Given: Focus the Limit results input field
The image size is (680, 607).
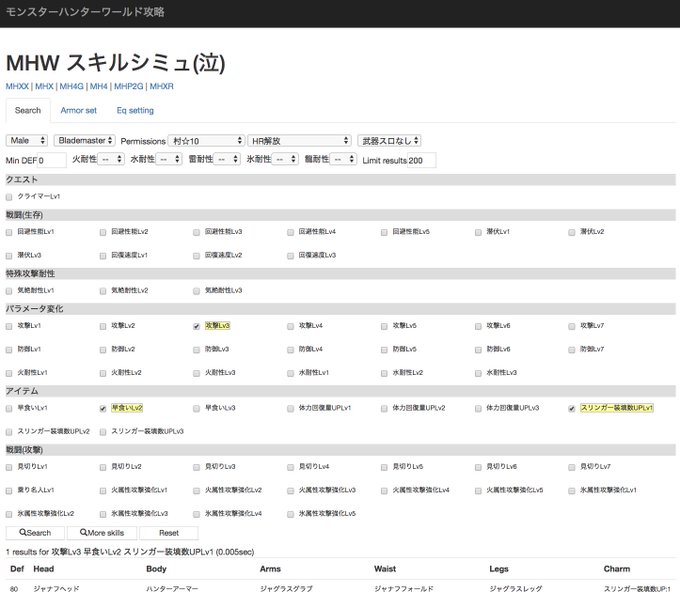Looking at the screenshot, I should click(x=422, y=160).
